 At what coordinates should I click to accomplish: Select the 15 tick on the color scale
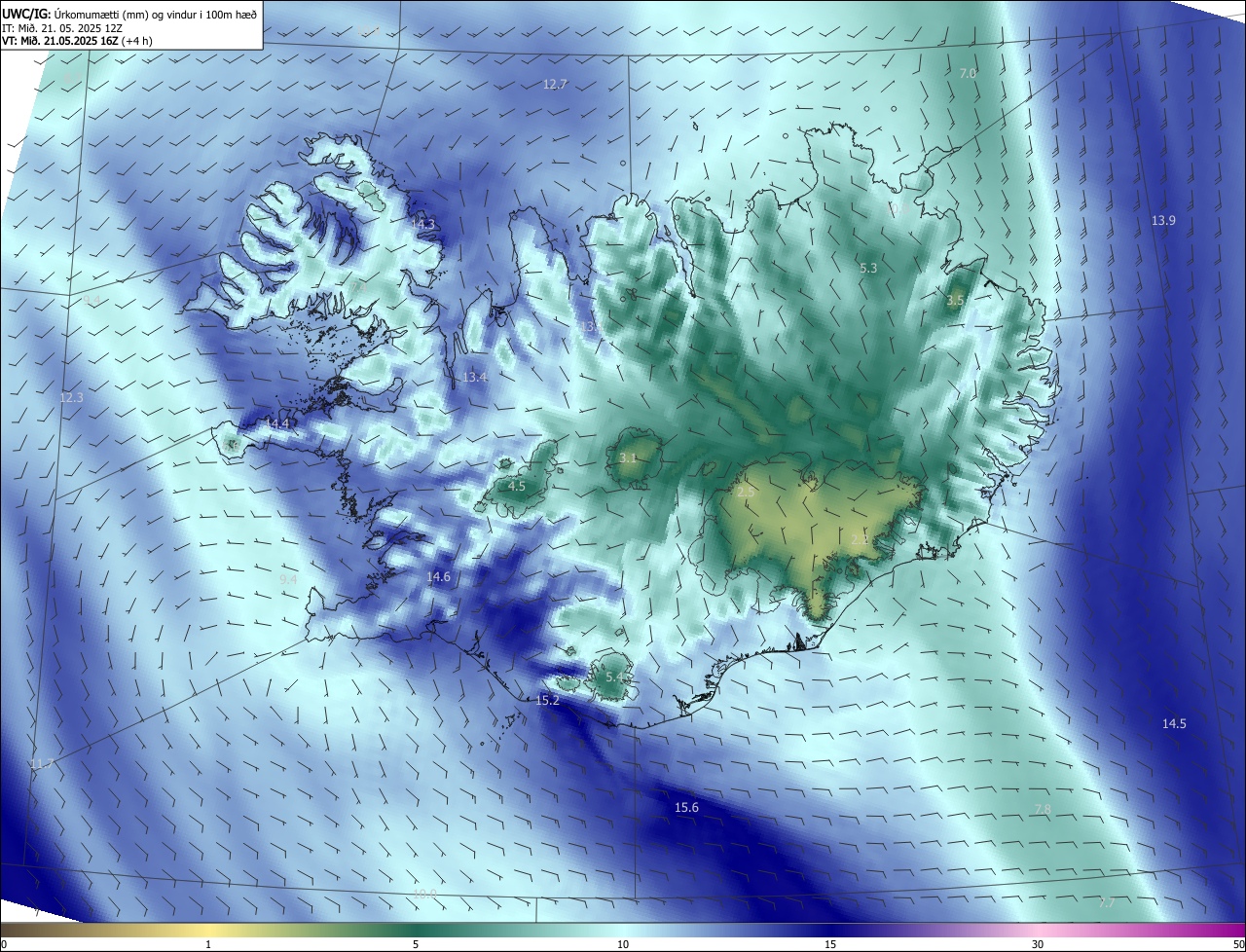(830, 944)
